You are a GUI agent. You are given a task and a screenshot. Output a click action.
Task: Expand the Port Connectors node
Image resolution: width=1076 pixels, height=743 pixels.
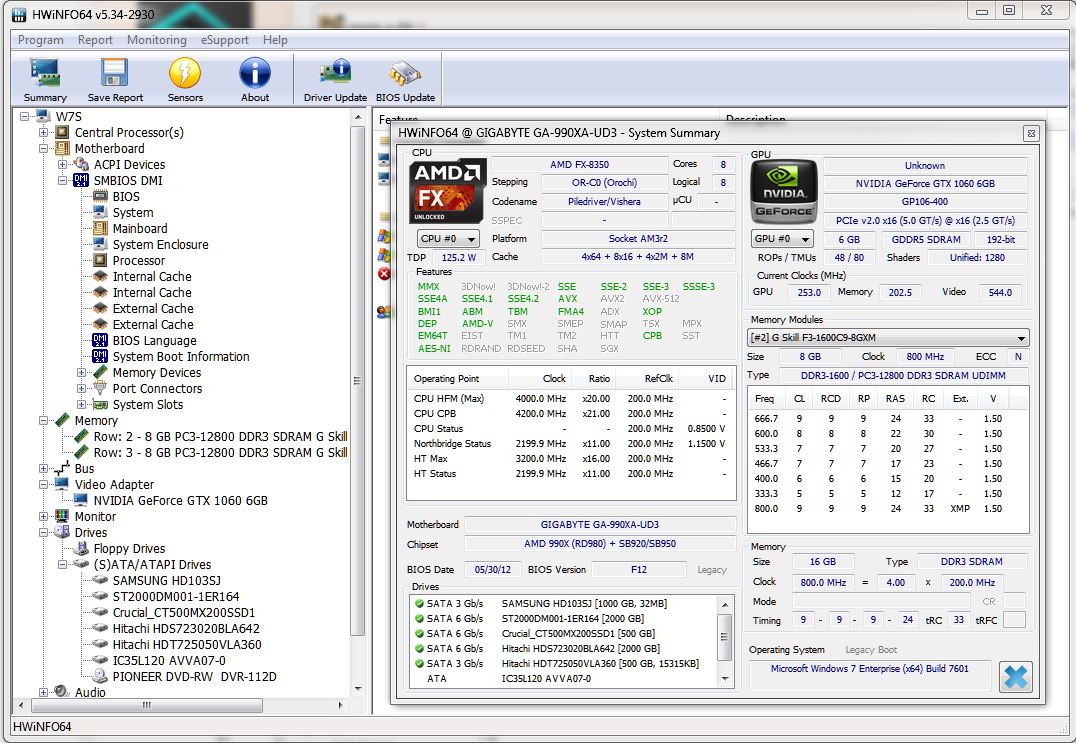(x=82, y=389)
